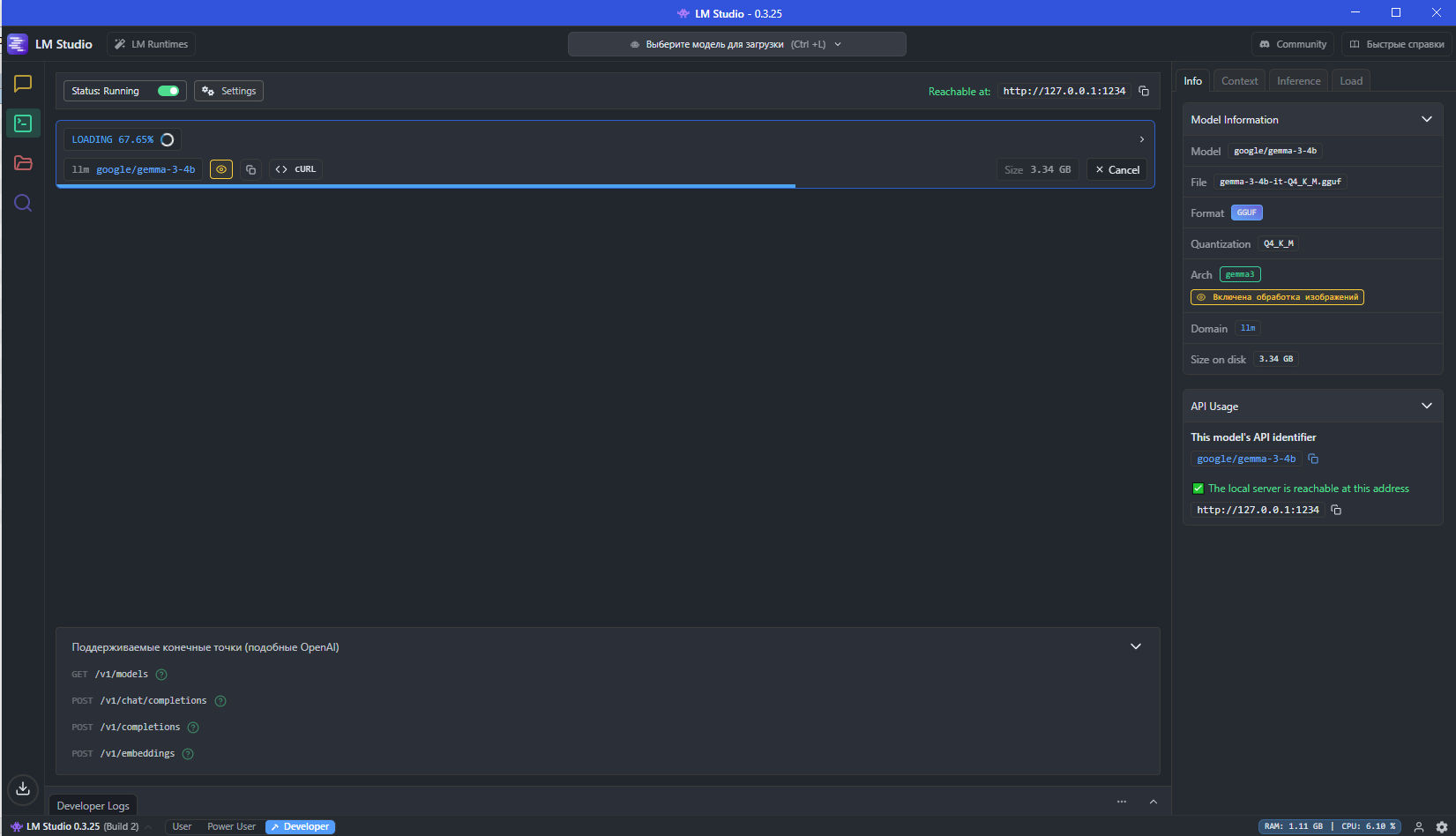Click the Reachable at URL field
The width and height of the screenshot is (1456, 836).
[x=1064, y=91]
